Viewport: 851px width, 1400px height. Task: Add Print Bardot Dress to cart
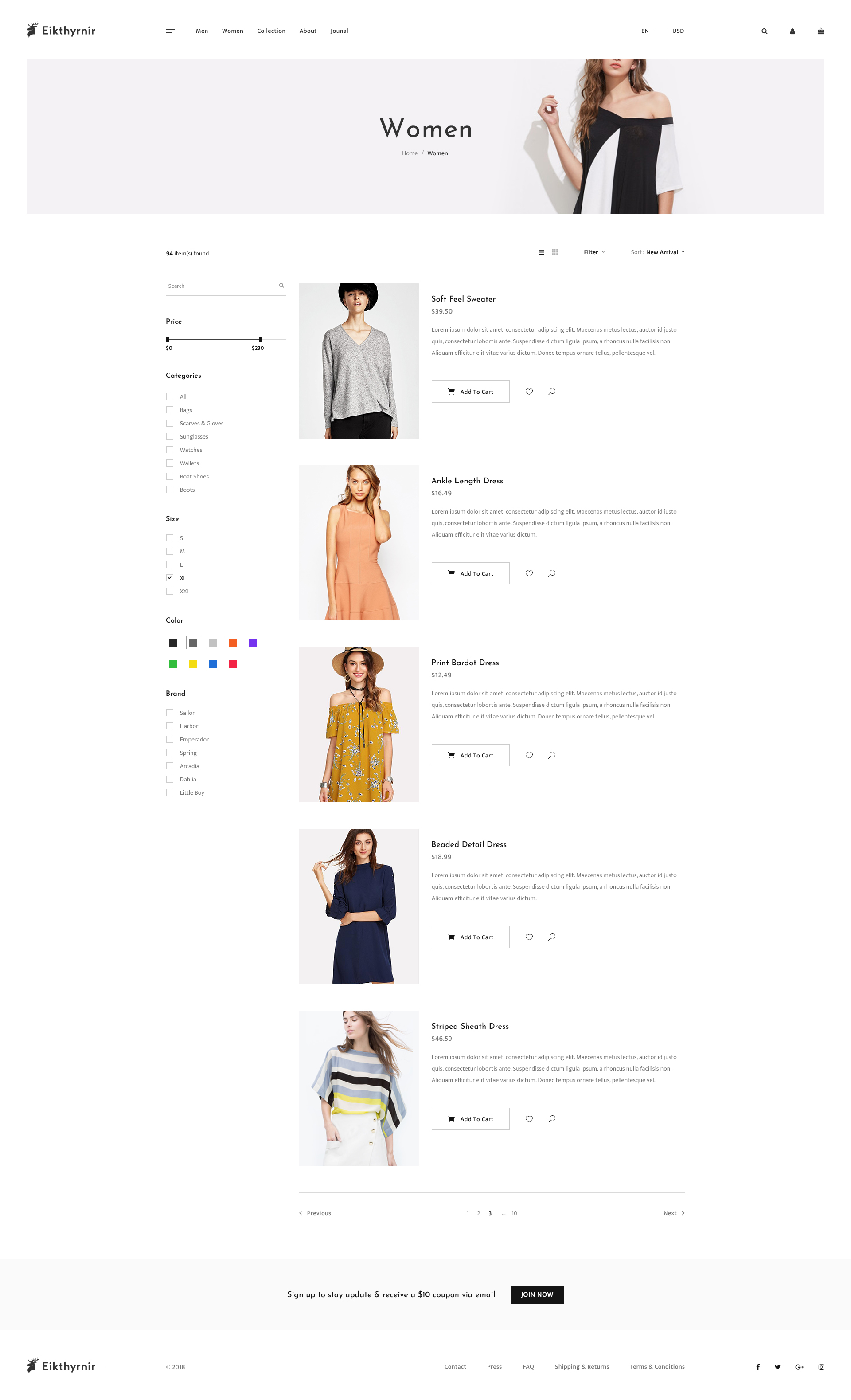tap(471, 755)
